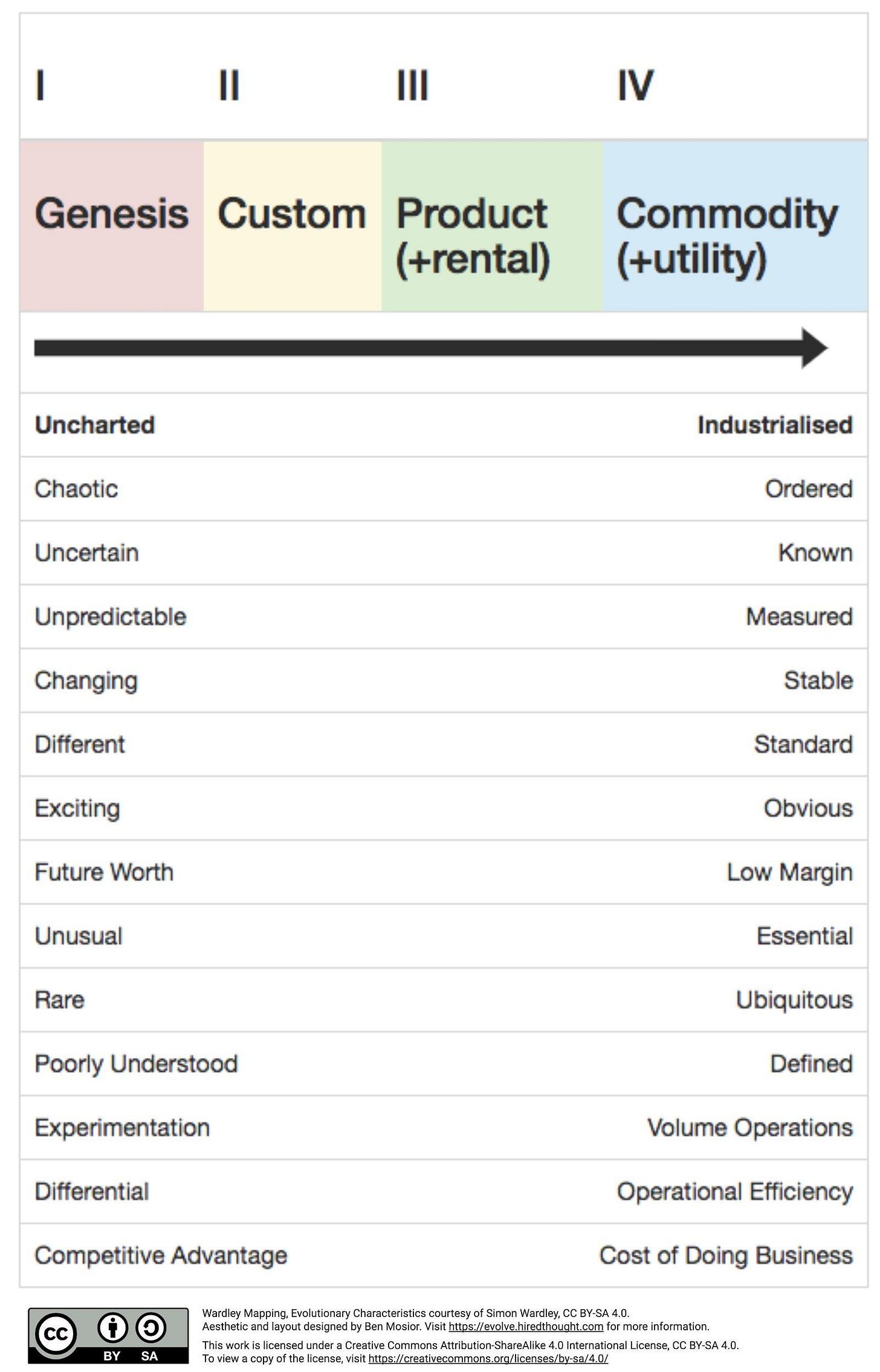Select the blue Commodity (+utility) block

tap(736, 226)
